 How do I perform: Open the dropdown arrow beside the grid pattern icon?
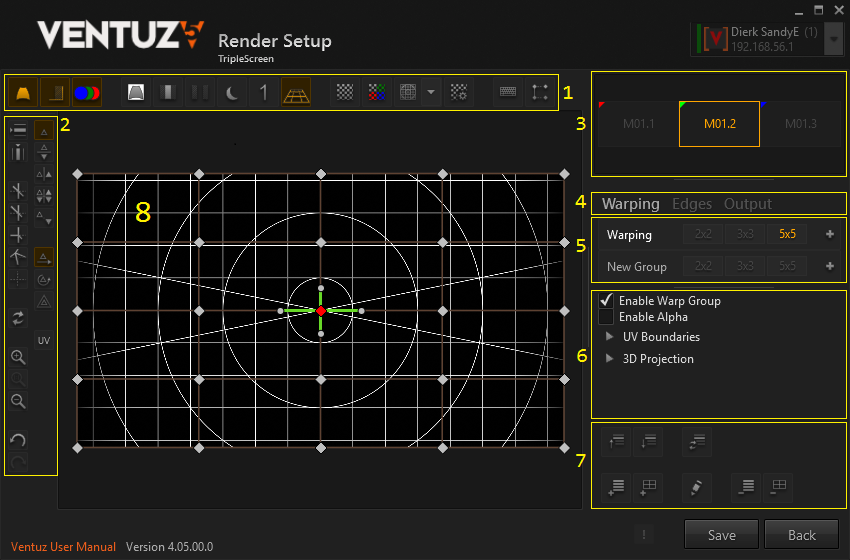click(x=430, y=93)
